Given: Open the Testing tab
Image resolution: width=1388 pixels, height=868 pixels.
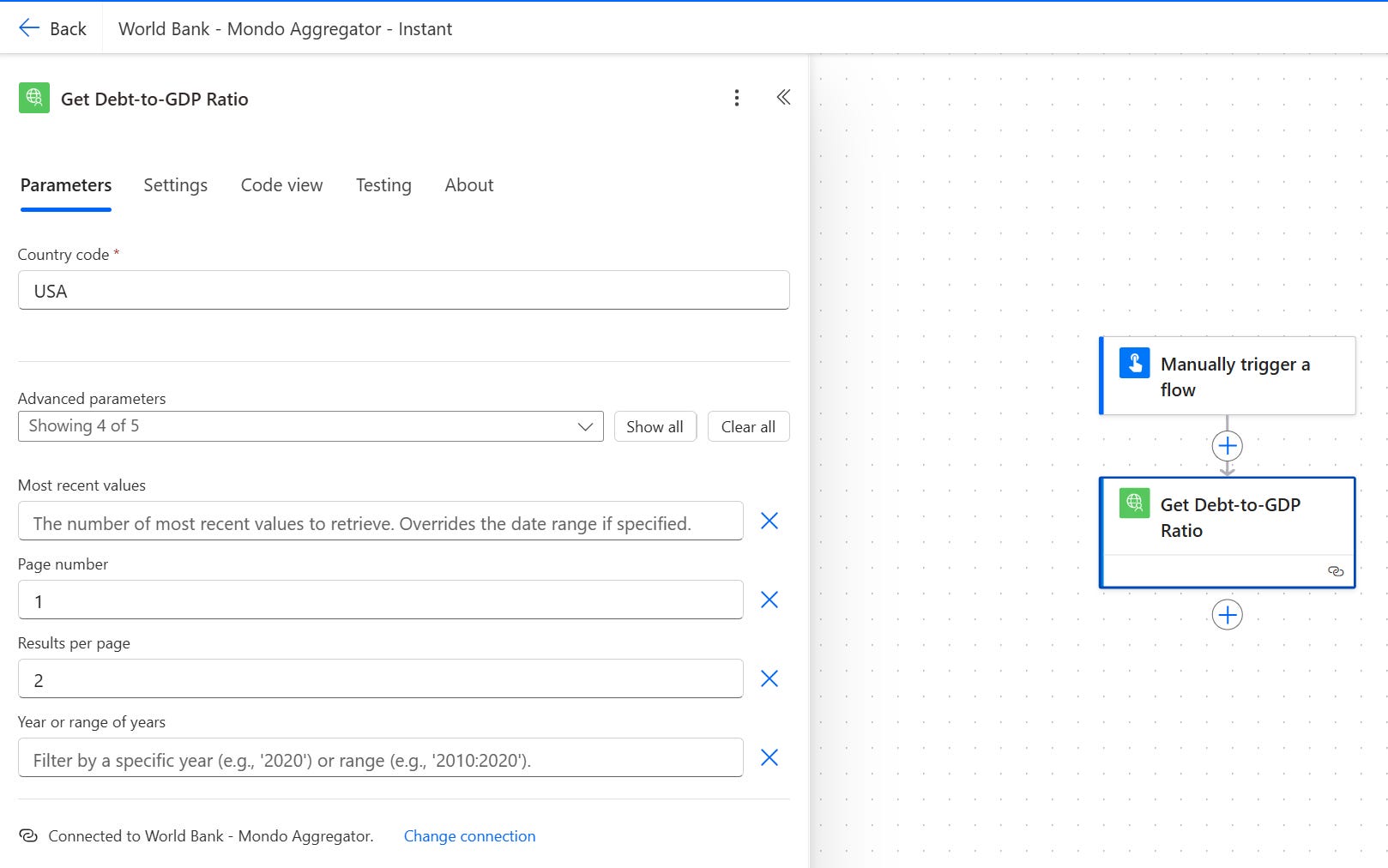Looking at the screenshot, I should (383, 185).
